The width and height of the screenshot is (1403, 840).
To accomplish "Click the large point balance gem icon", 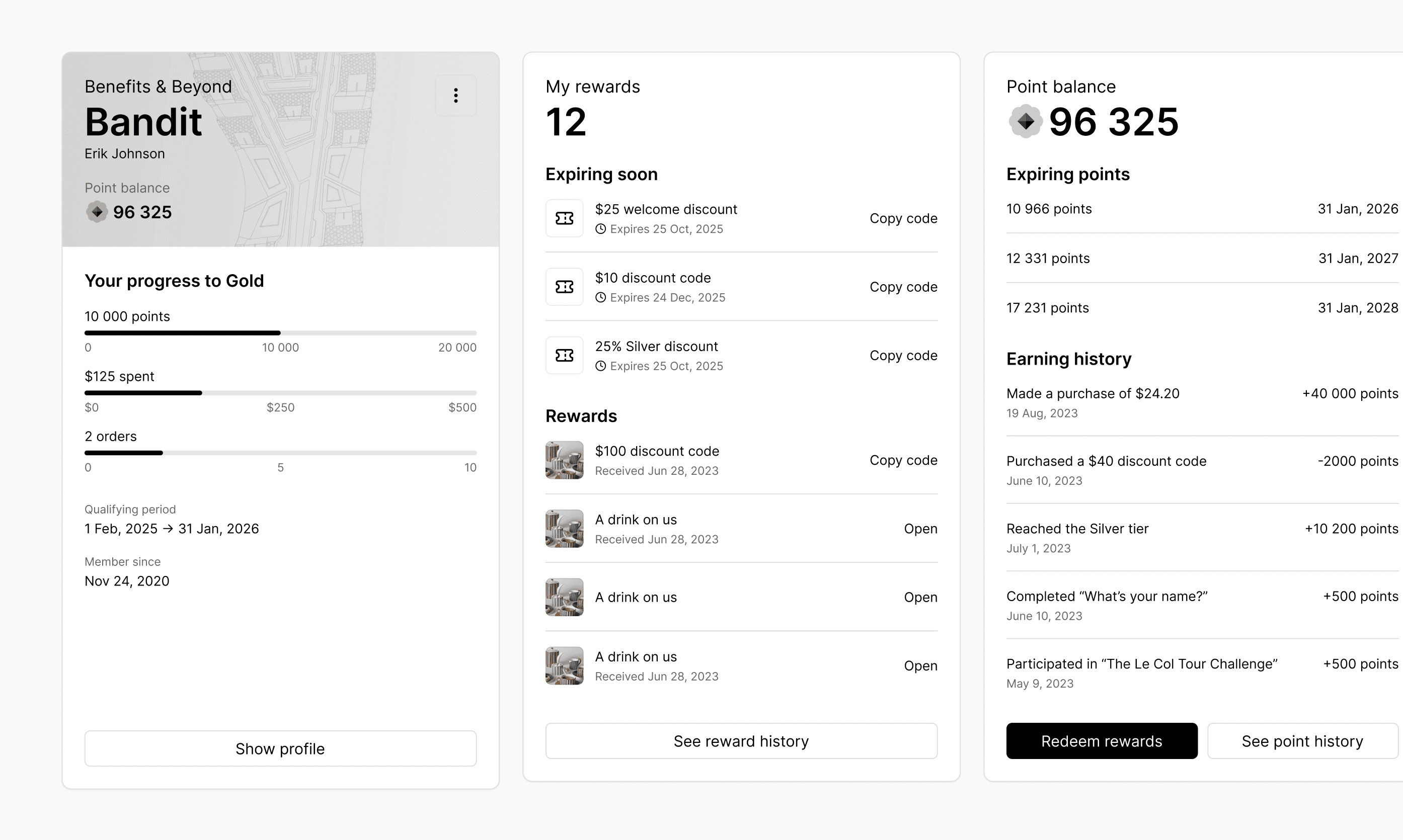I will pyautogui.click(x=1026, y=121).
